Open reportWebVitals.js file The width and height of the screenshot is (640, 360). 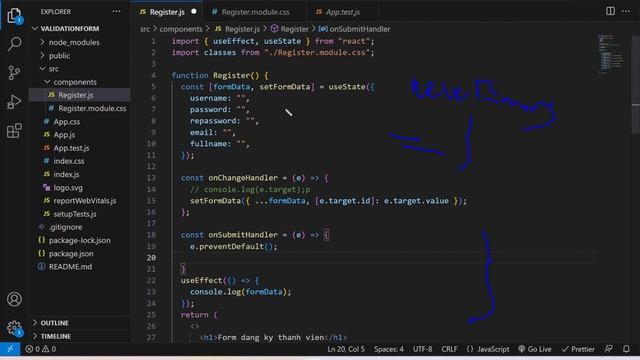click(x=80, y=200)
